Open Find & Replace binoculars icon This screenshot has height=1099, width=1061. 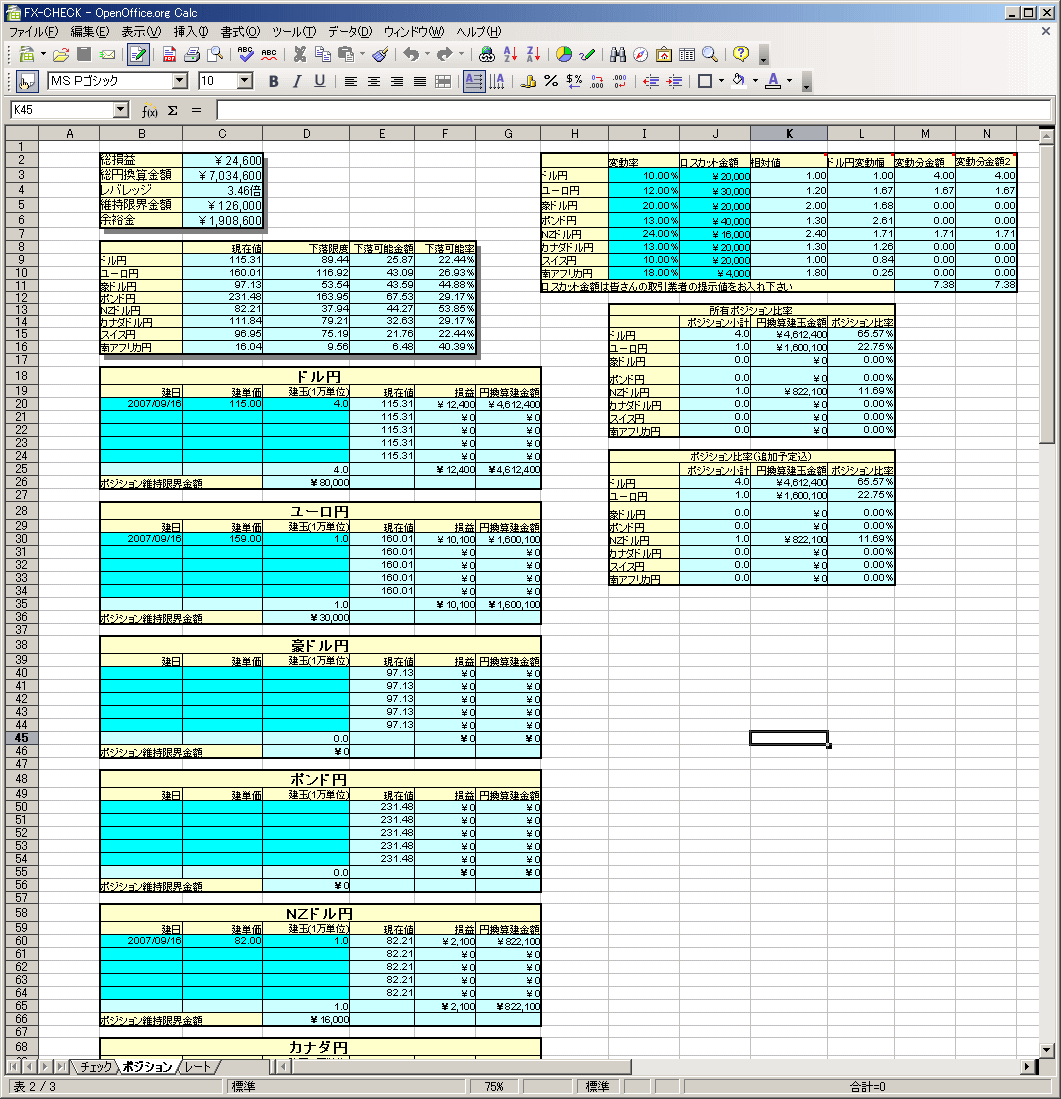pyautogui.click(x=617, y=54)
